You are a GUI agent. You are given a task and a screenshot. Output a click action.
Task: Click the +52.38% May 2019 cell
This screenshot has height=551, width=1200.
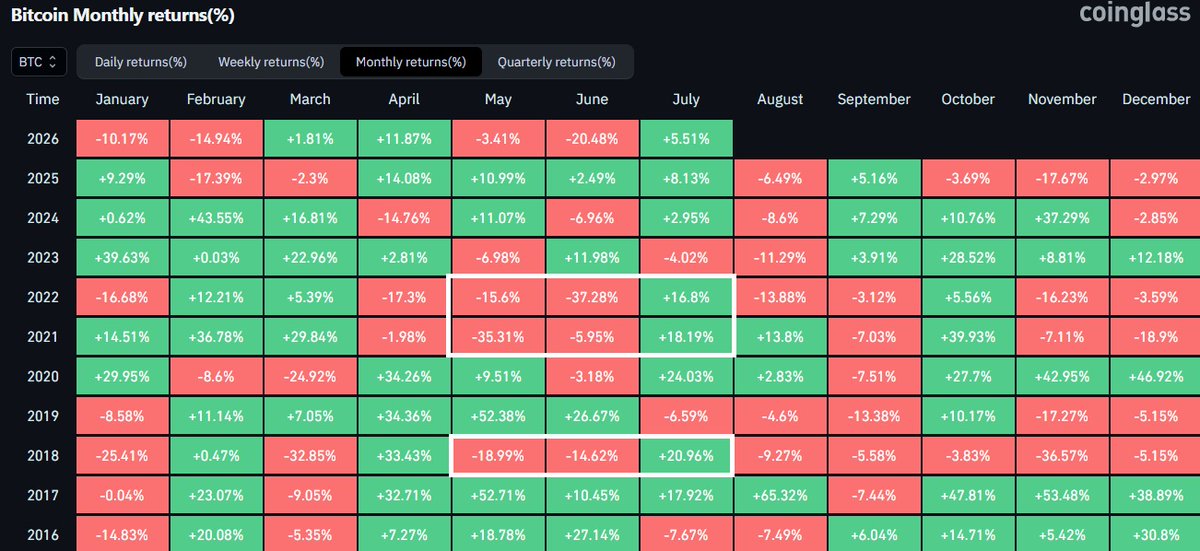498,416
